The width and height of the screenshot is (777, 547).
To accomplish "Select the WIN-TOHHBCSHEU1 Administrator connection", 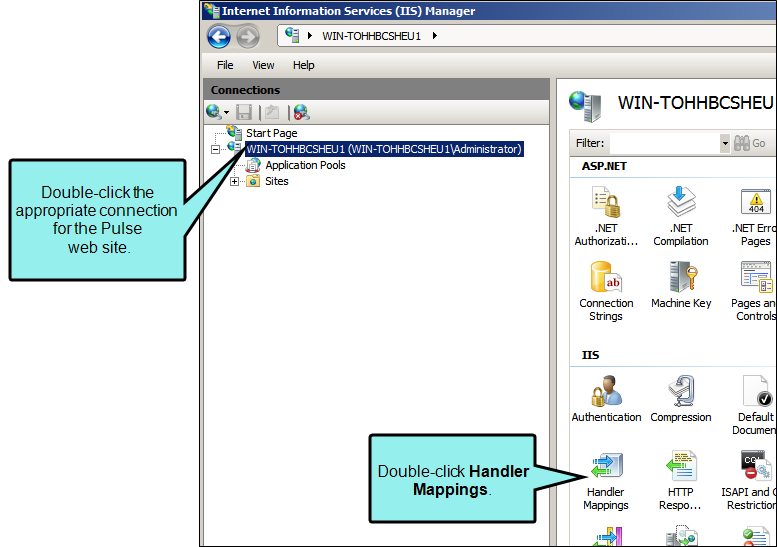I will coord(384,149).
